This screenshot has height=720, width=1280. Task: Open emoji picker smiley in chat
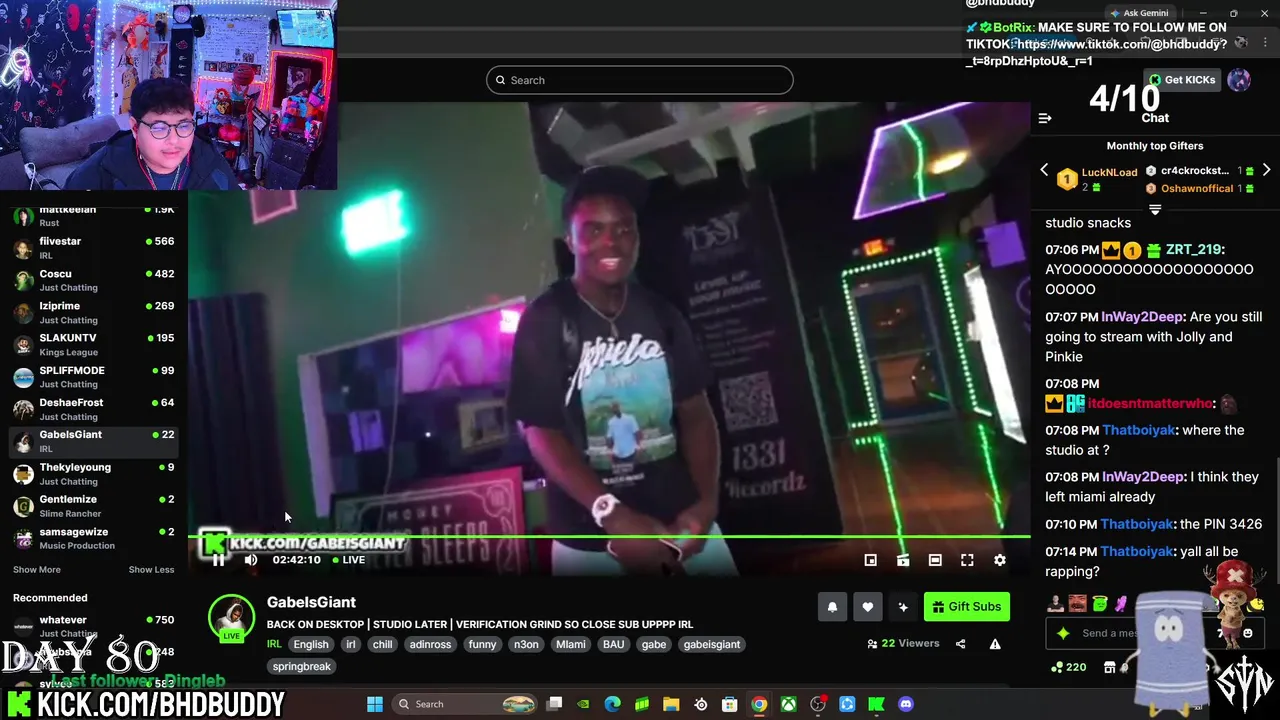pyautogui.click(x=1247, y=633)
